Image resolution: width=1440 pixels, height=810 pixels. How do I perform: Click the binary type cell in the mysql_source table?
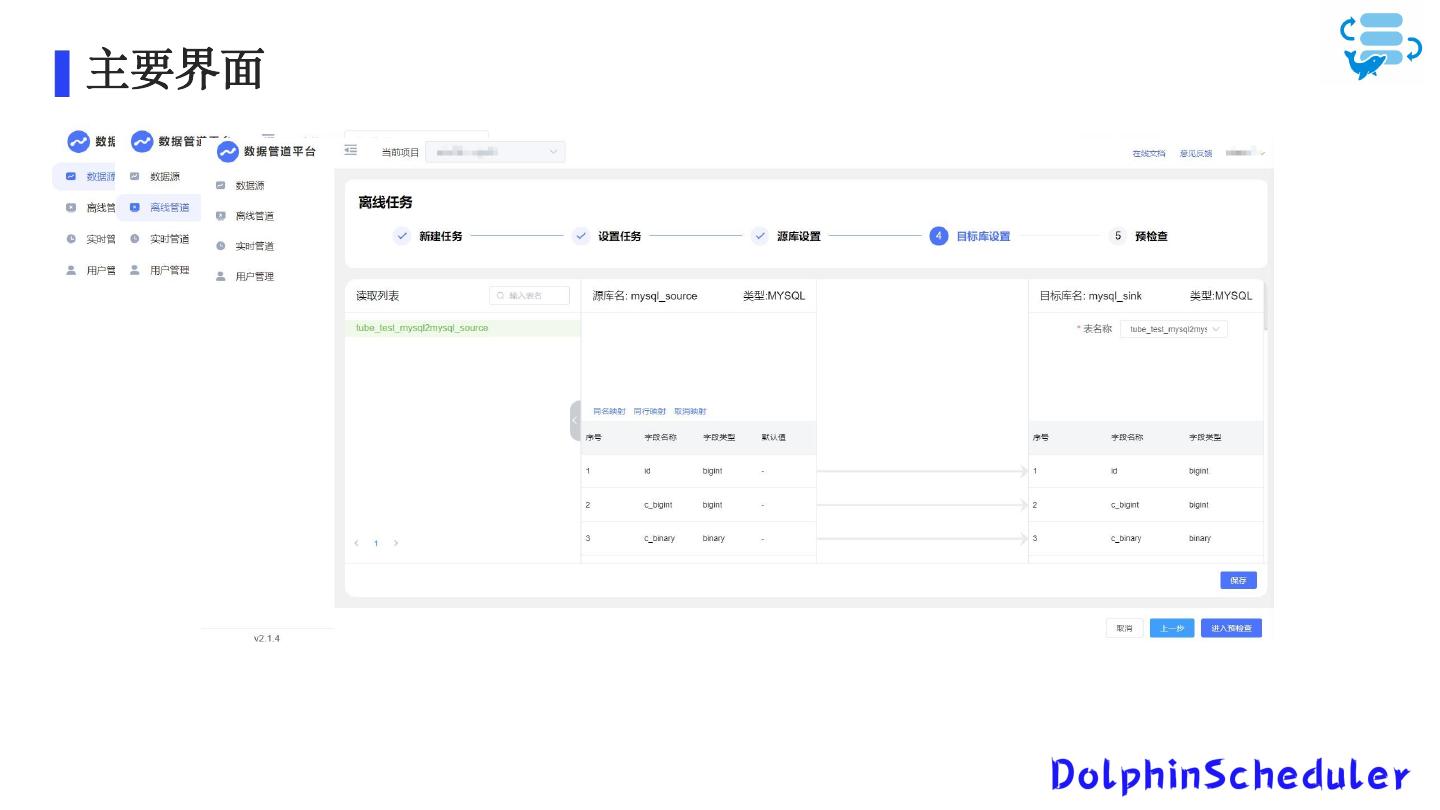click(x=714, y=538)
